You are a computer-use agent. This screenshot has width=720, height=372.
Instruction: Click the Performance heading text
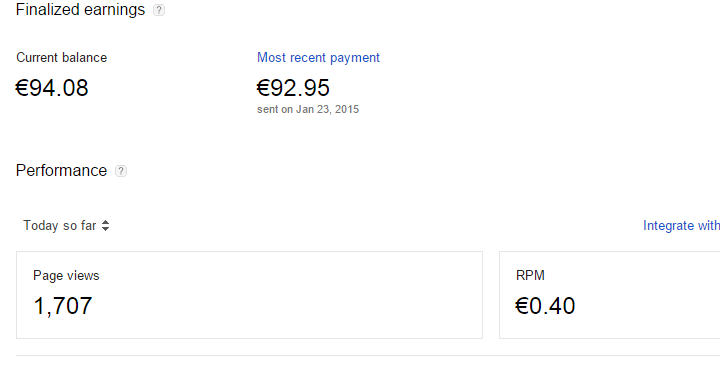(x=61, y=170)
